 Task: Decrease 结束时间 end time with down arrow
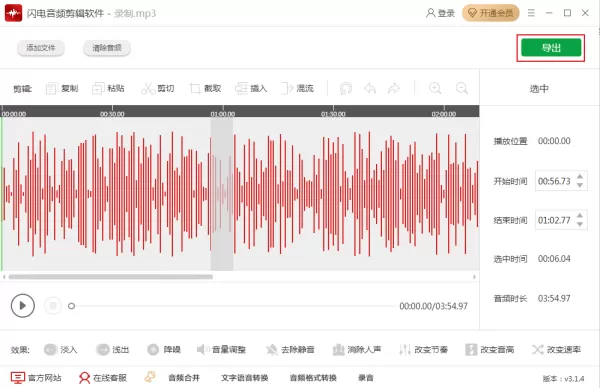coord(580,224)
